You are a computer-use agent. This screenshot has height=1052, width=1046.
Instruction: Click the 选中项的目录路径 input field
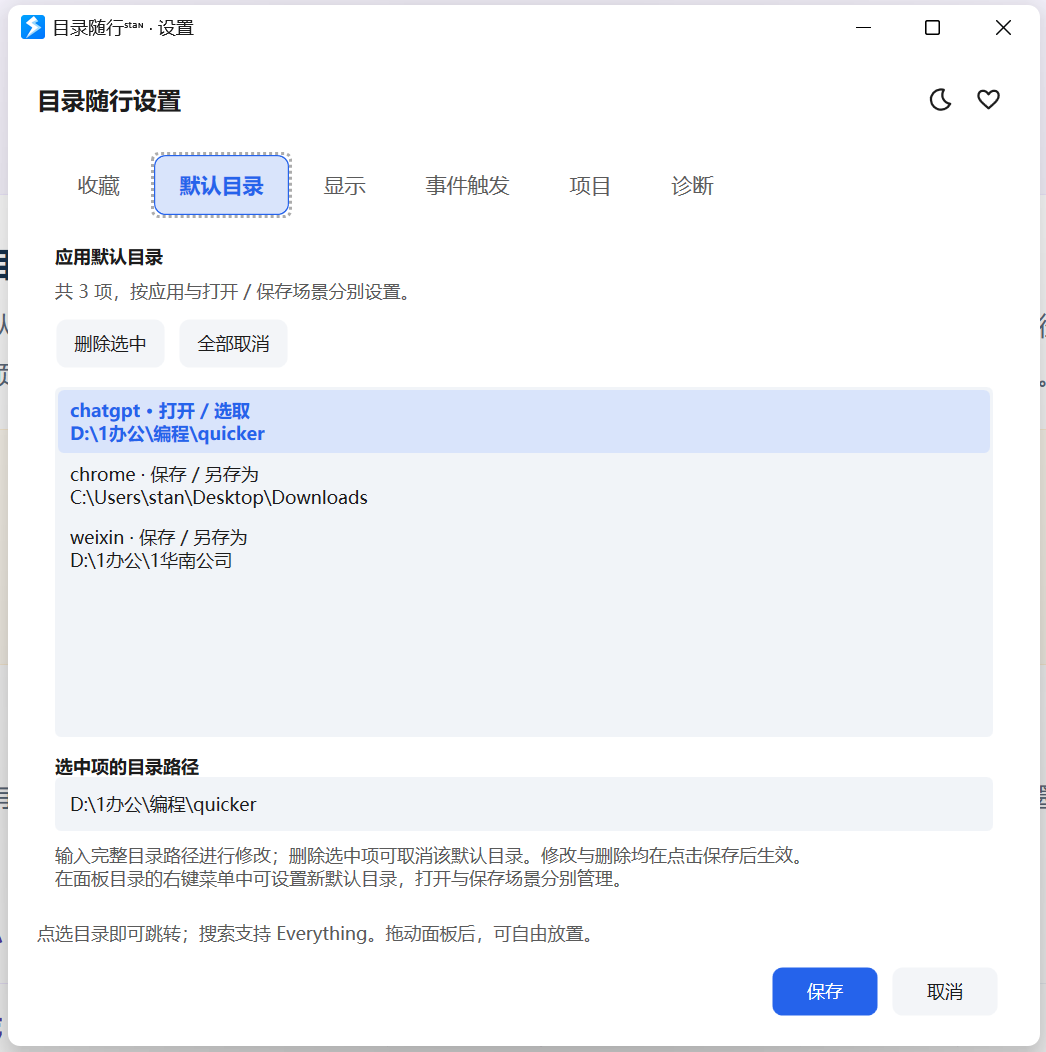pyautogui.click(x=523, y=804)
